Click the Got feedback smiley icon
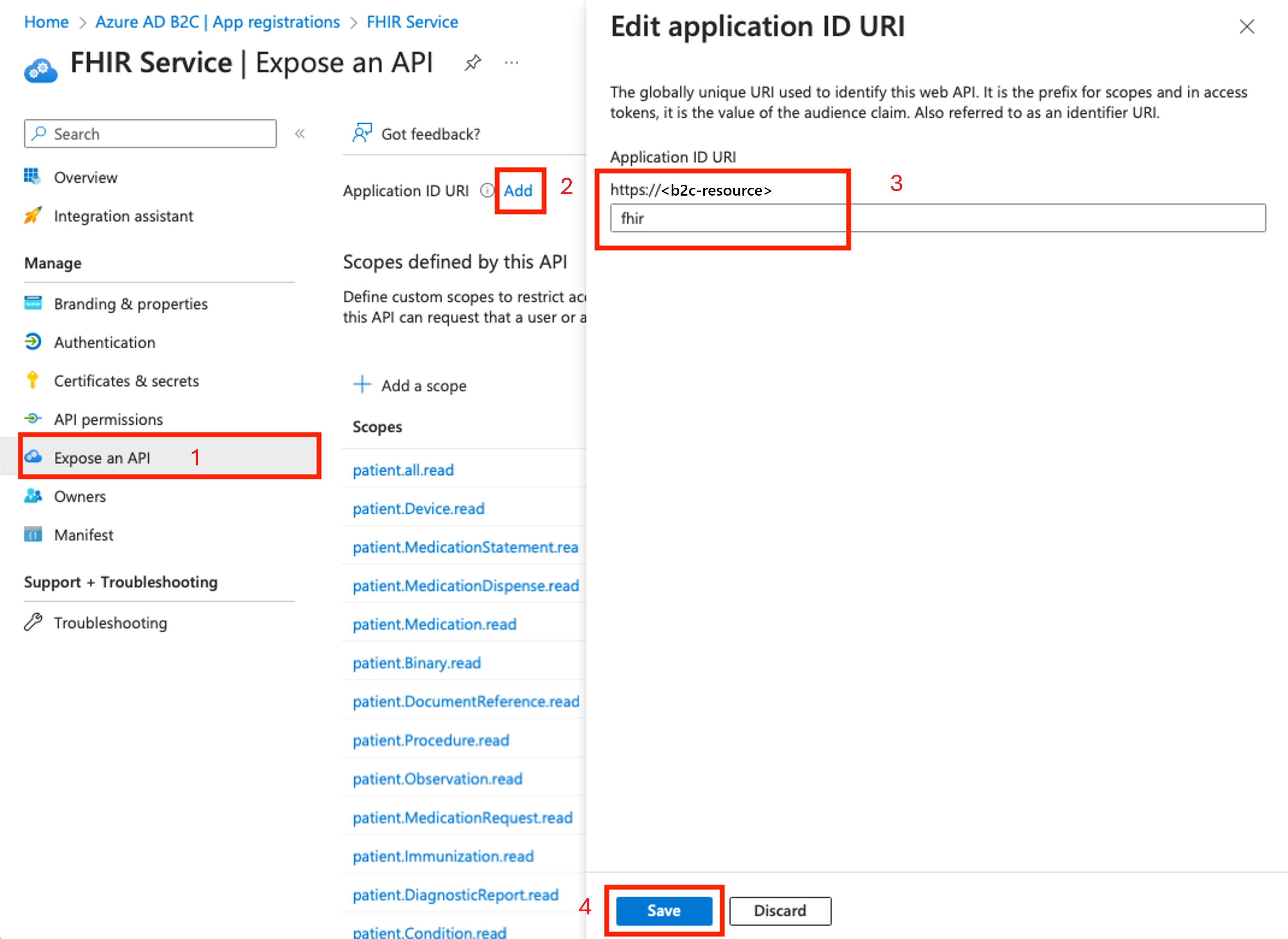 362,132
